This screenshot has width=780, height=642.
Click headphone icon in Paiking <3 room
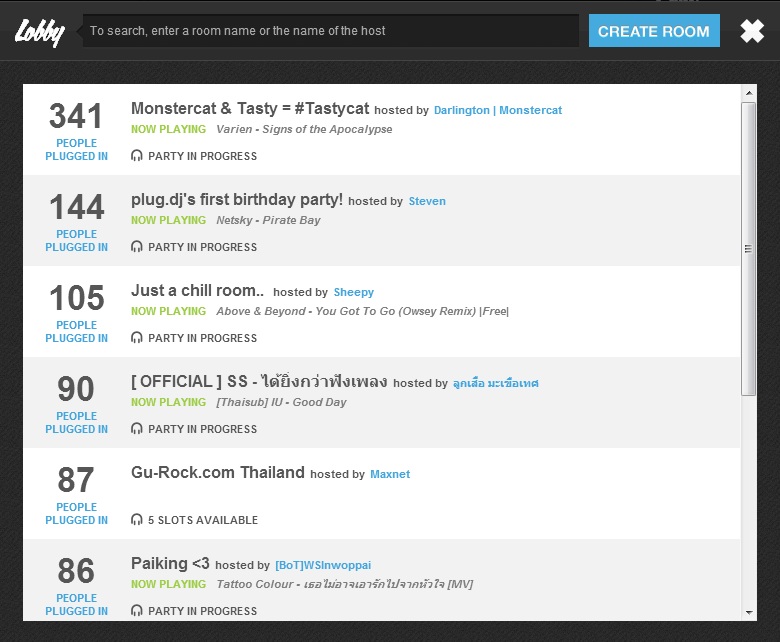click(x=136, y=611)
